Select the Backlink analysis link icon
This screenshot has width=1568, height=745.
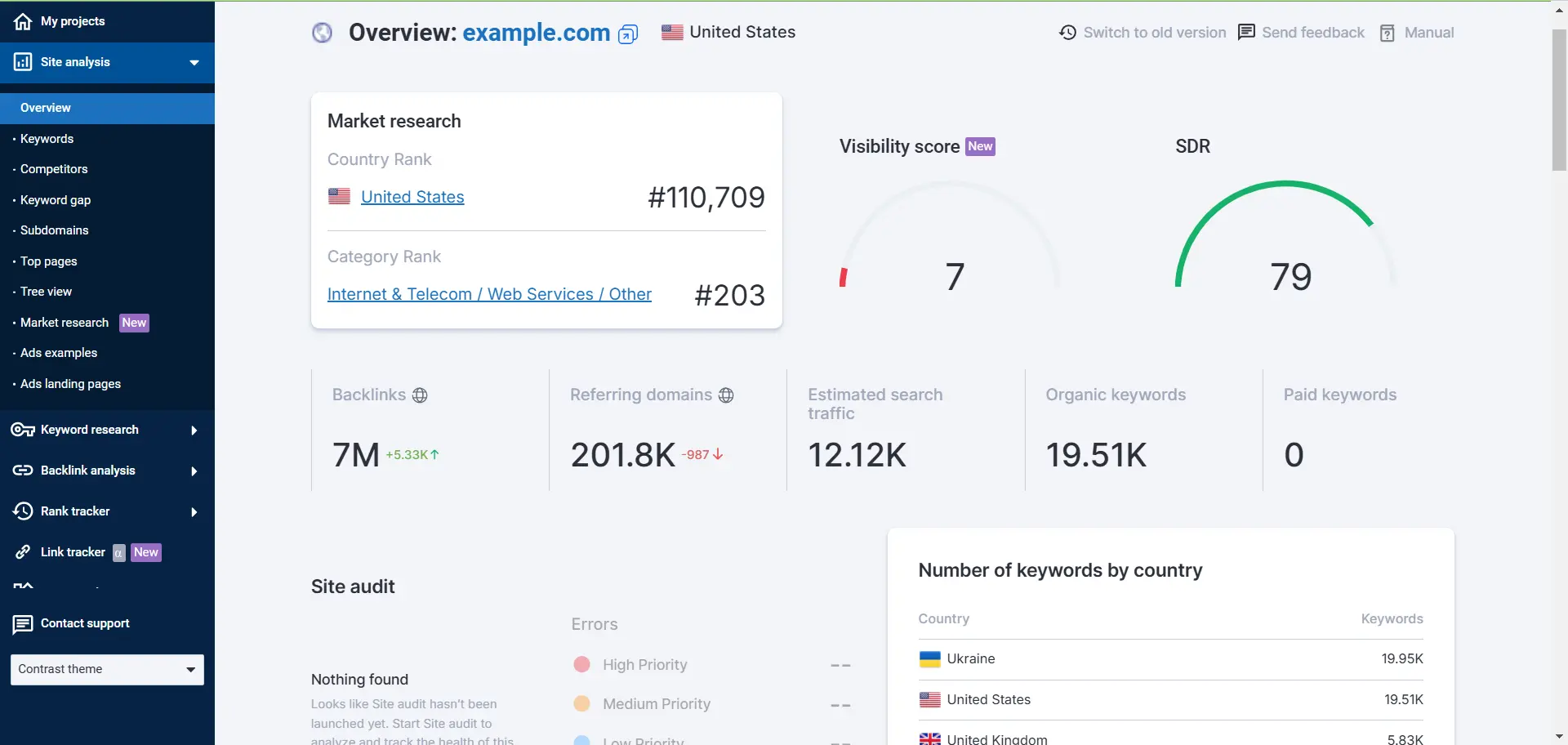[22, 470]
